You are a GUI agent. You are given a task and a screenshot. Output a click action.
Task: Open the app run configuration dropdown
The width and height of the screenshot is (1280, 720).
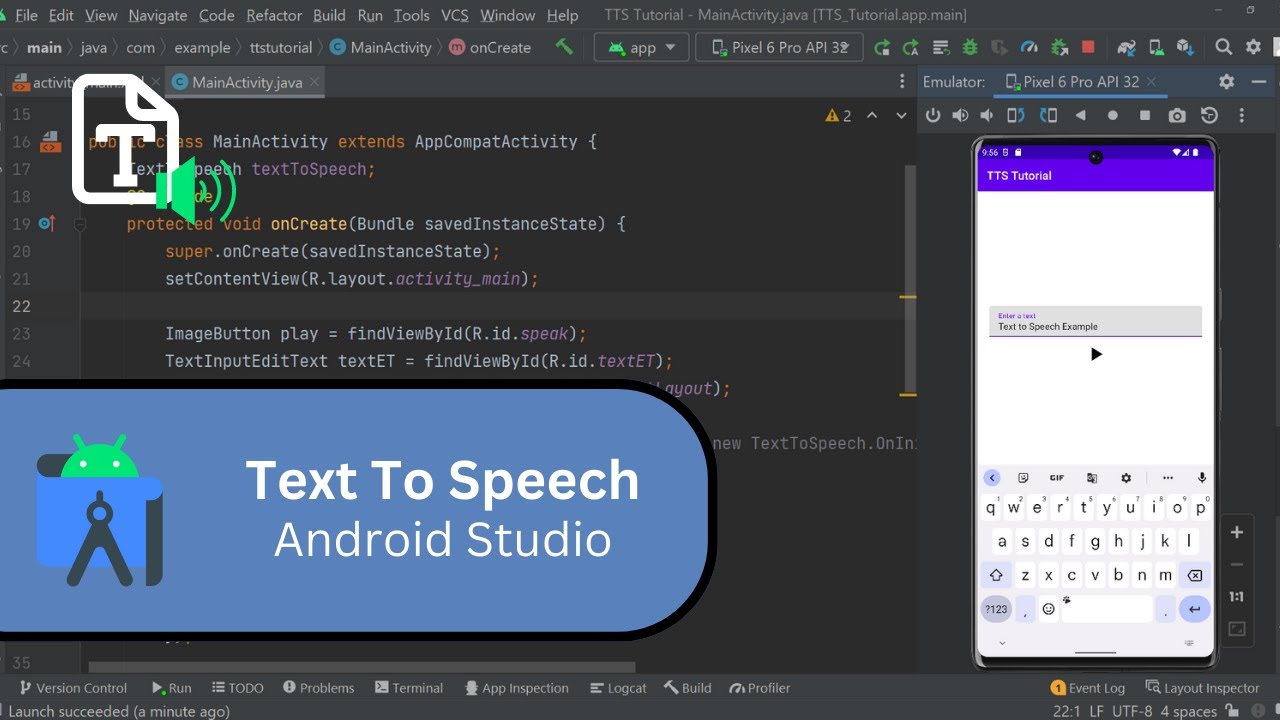pyautogui.click(x=642, y=47)
